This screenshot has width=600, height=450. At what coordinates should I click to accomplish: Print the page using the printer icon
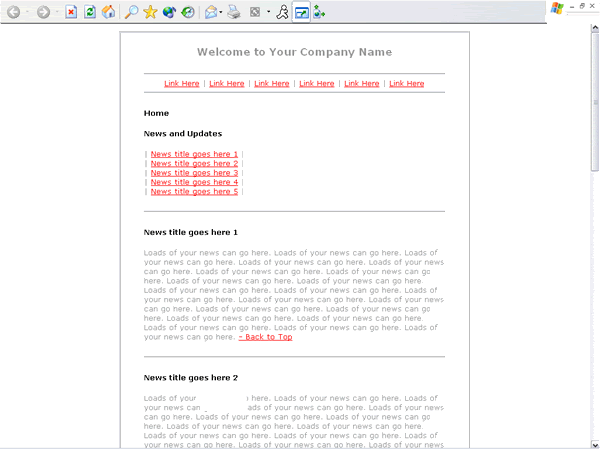coord(233,12)
